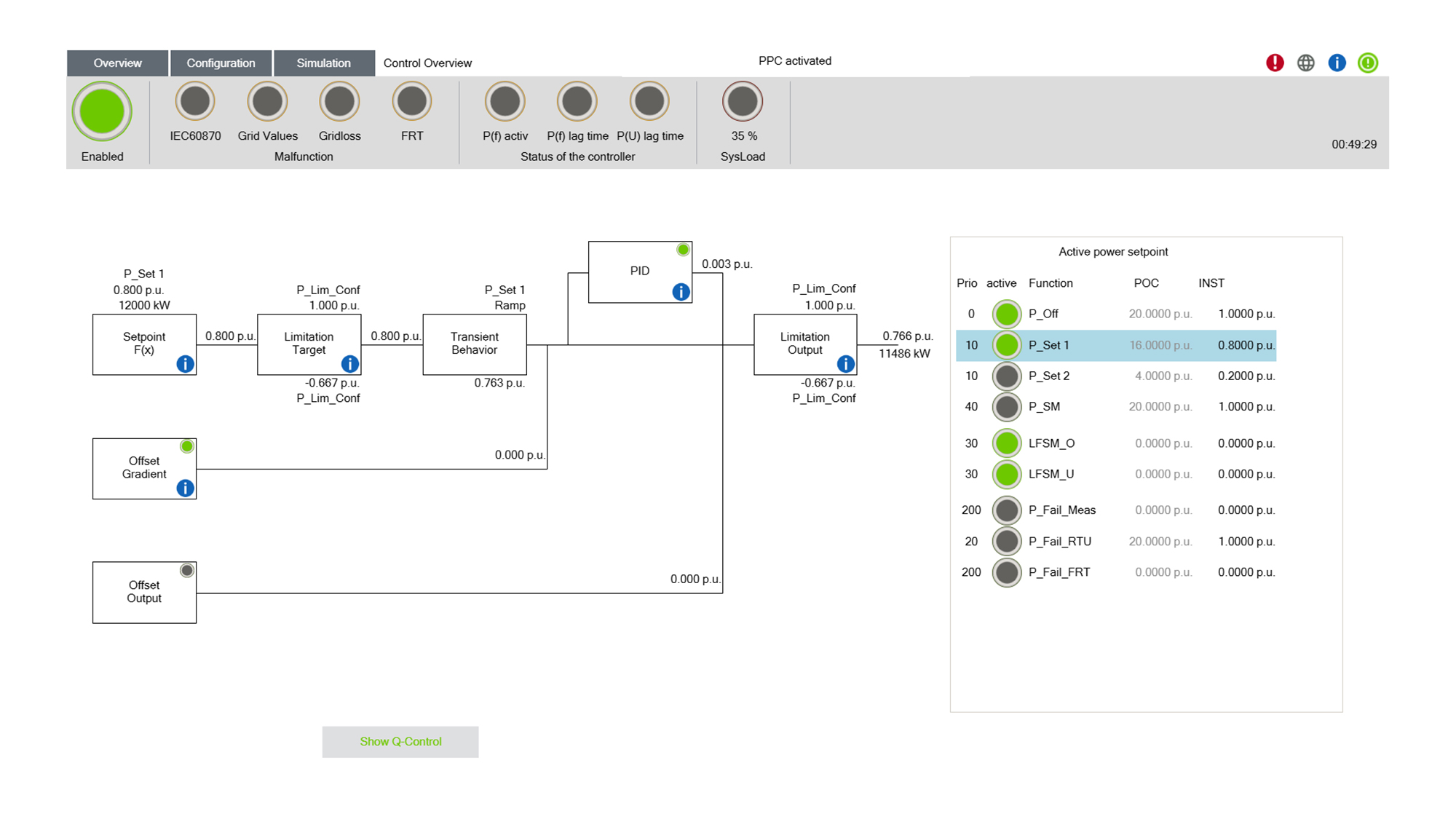This screenshot has width=1456, height=819.
Task: Click the SysLoad 35 % indicator
Action: click(x=743, y=101)
